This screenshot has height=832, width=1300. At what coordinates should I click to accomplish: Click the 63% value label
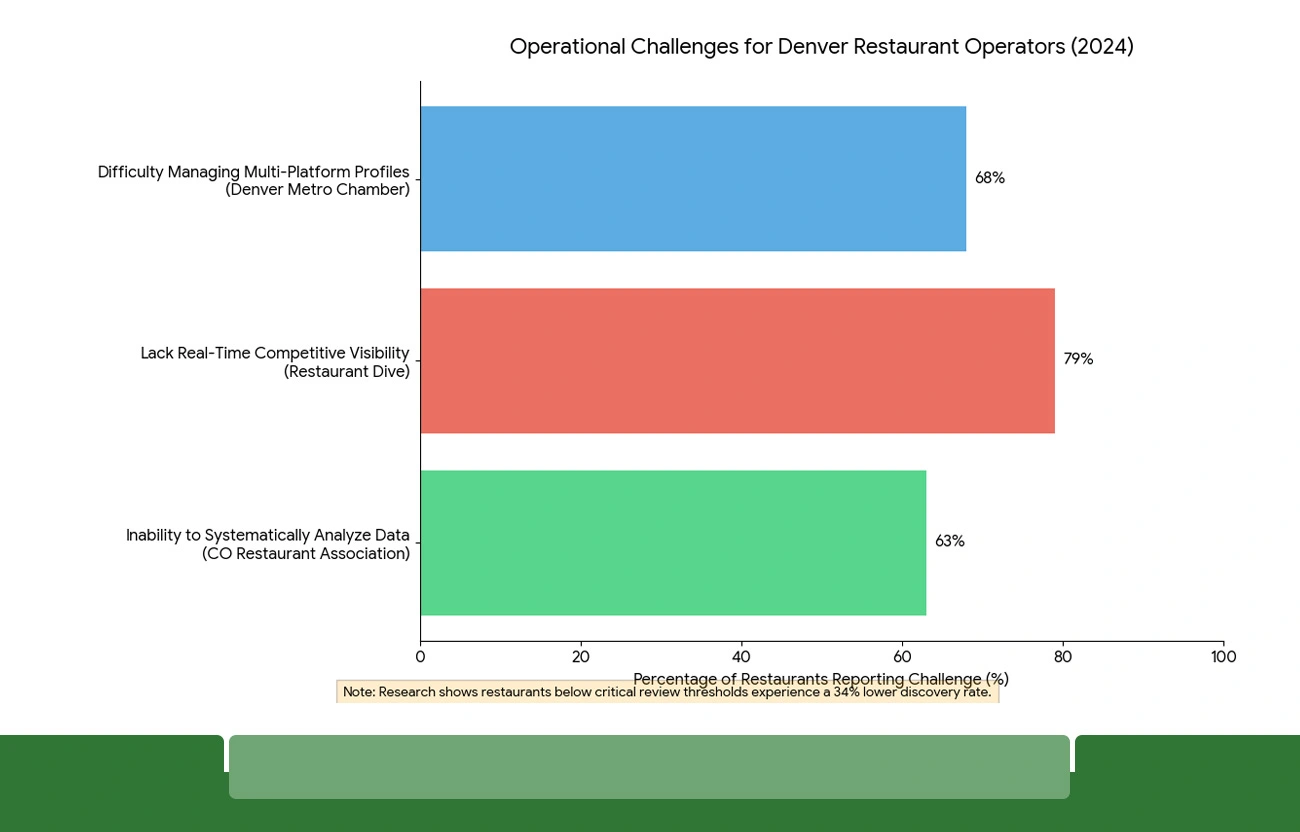tap(949, 541)
